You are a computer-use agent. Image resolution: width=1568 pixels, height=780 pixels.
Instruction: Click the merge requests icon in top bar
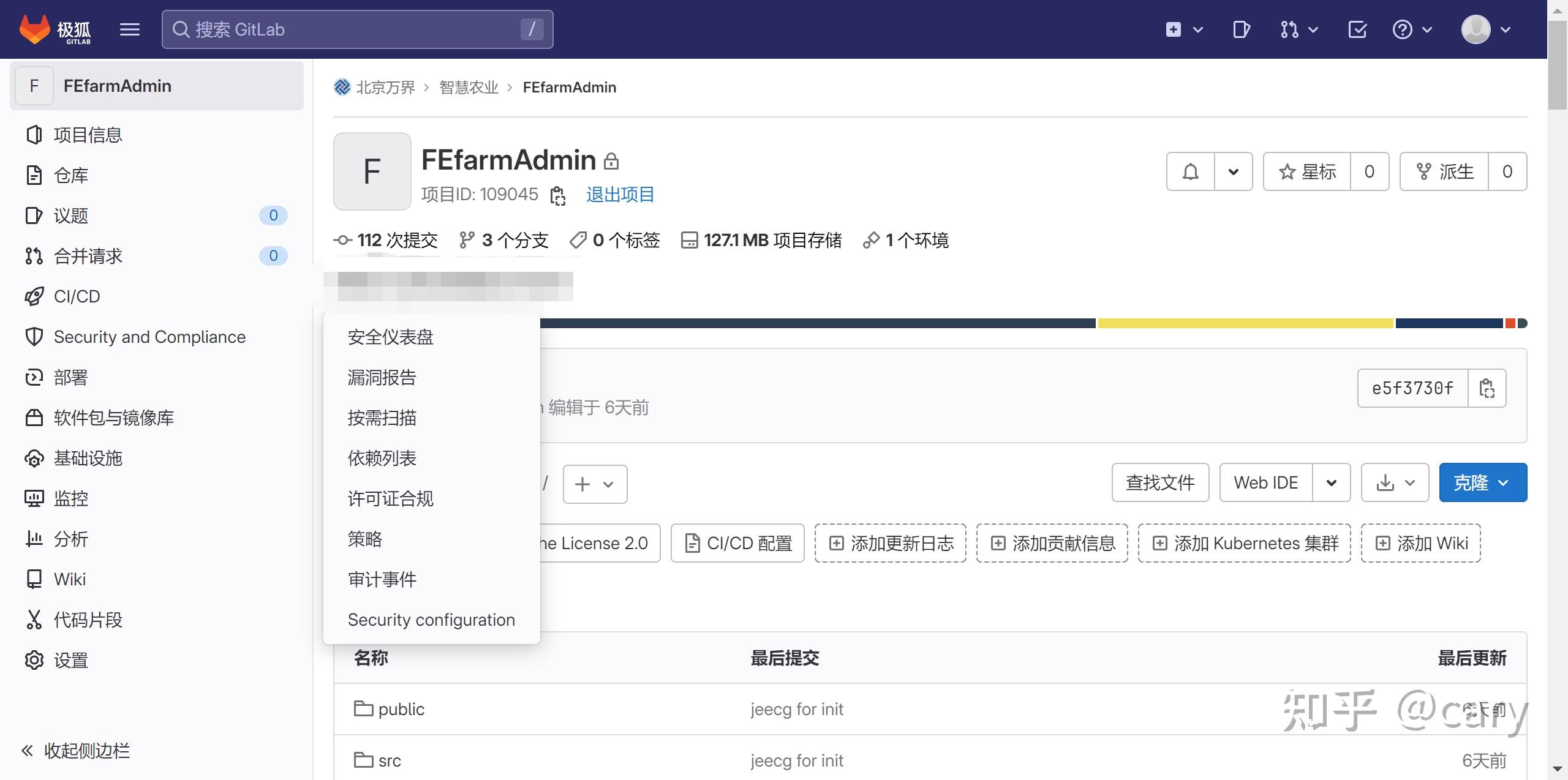[1291, 29]
